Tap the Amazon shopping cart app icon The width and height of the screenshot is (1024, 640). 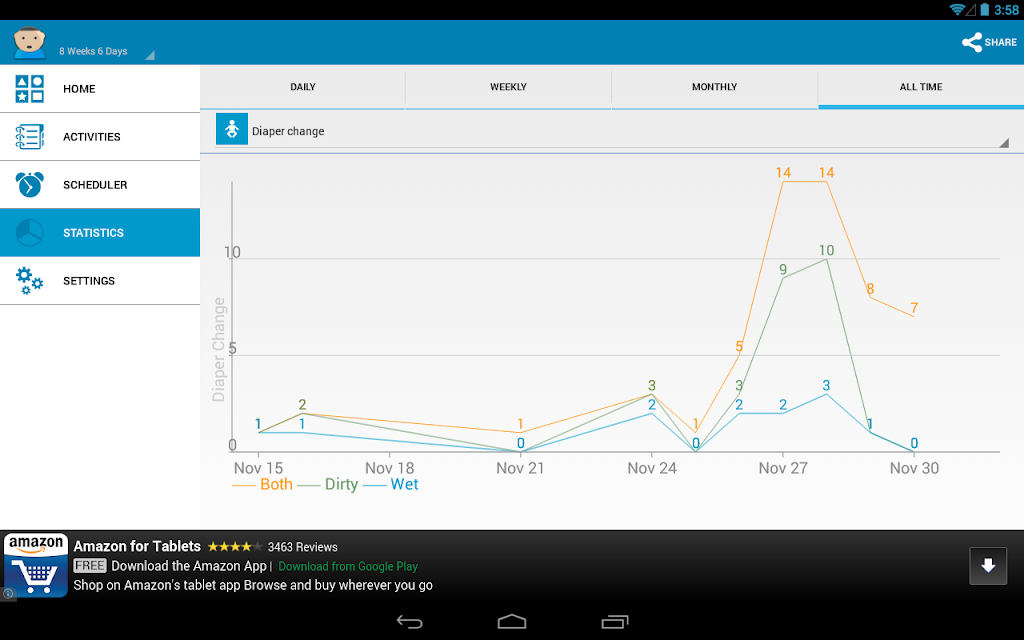(x=36, y=565)
